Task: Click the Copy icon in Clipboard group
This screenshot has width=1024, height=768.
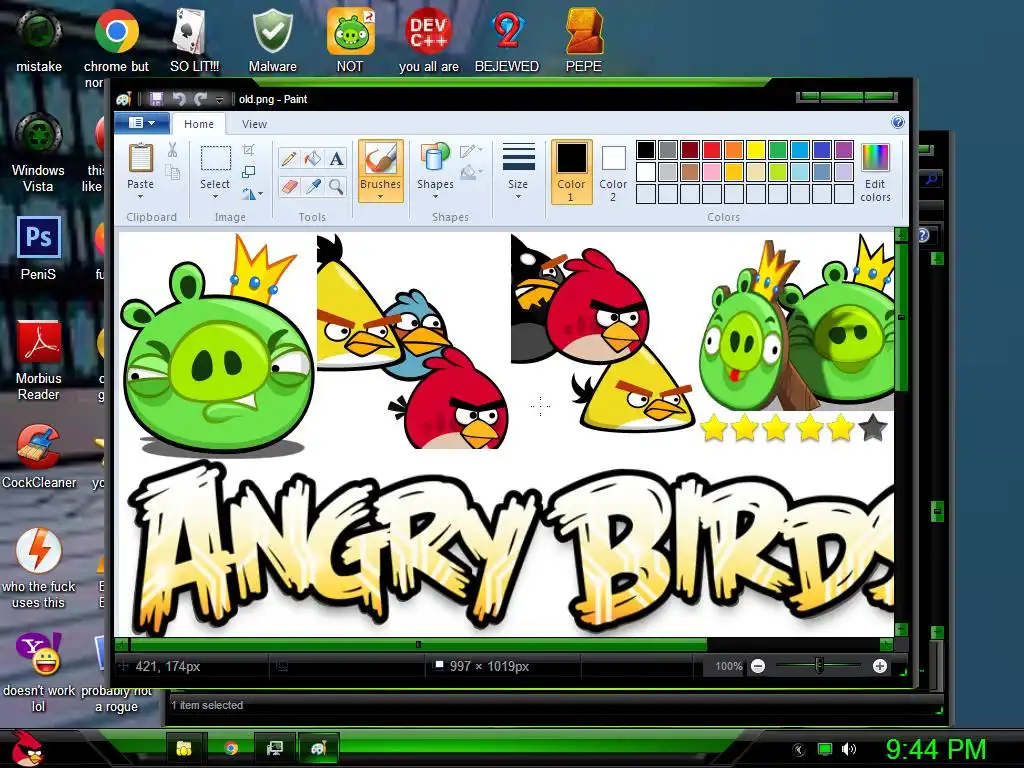Action: click(172, 172)
